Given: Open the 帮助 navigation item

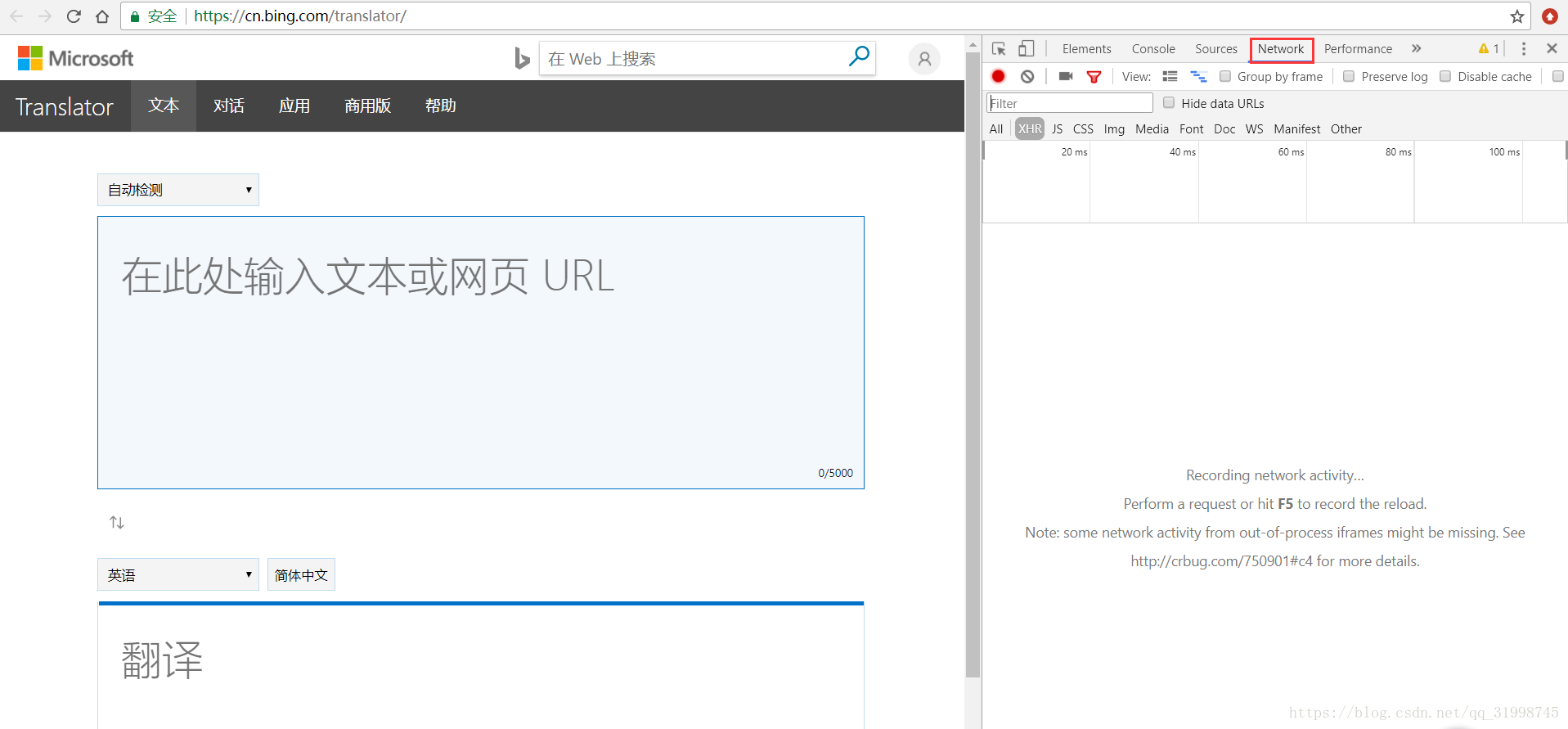Looking at the screenshot, I should click(440, 106).
